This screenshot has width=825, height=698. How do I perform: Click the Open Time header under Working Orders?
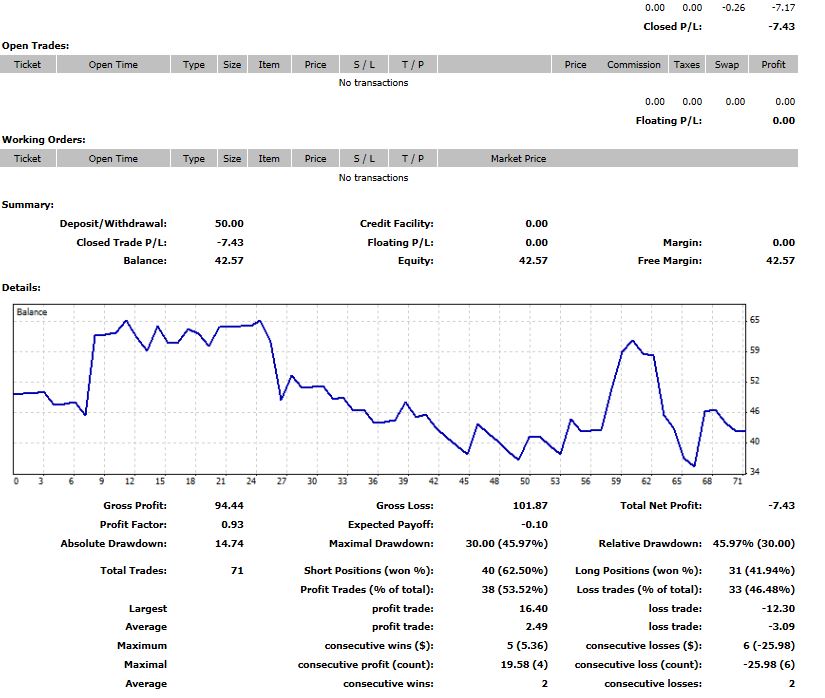(x=113, y=158)
